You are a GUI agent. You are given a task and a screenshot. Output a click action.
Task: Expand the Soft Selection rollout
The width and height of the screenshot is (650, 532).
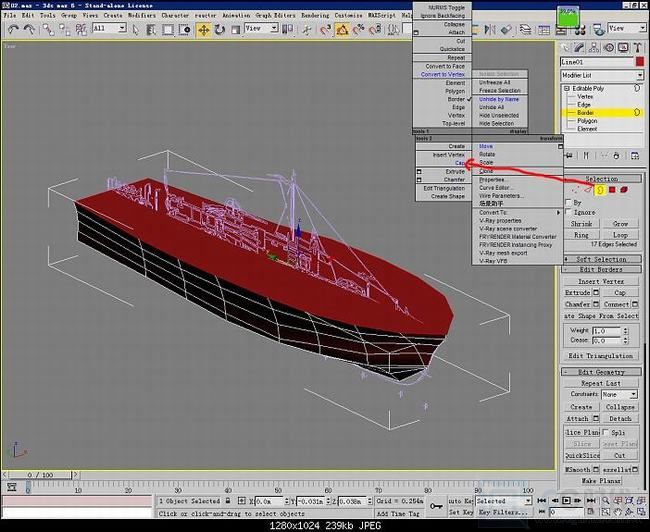[x=601, y=259]
